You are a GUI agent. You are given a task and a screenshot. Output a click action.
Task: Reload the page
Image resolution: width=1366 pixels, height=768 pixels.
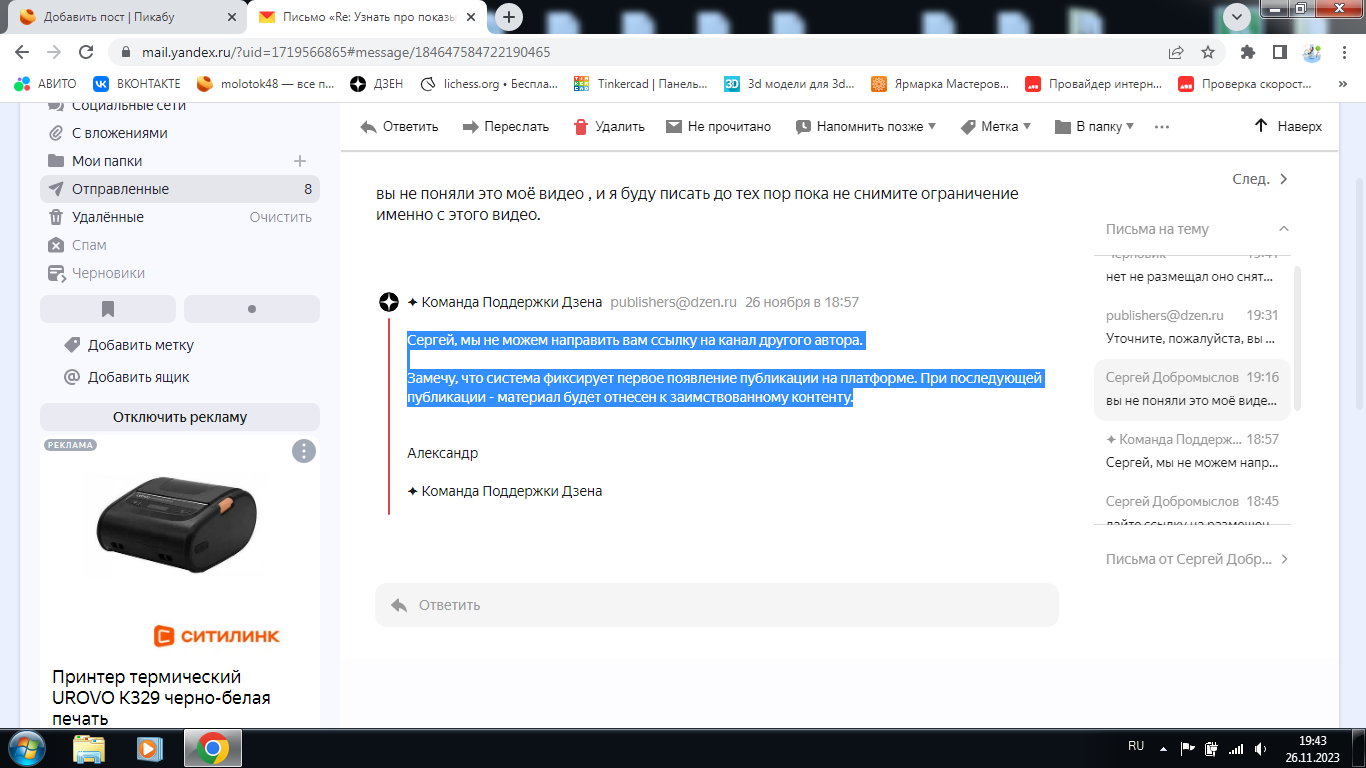tap(86, 52)
